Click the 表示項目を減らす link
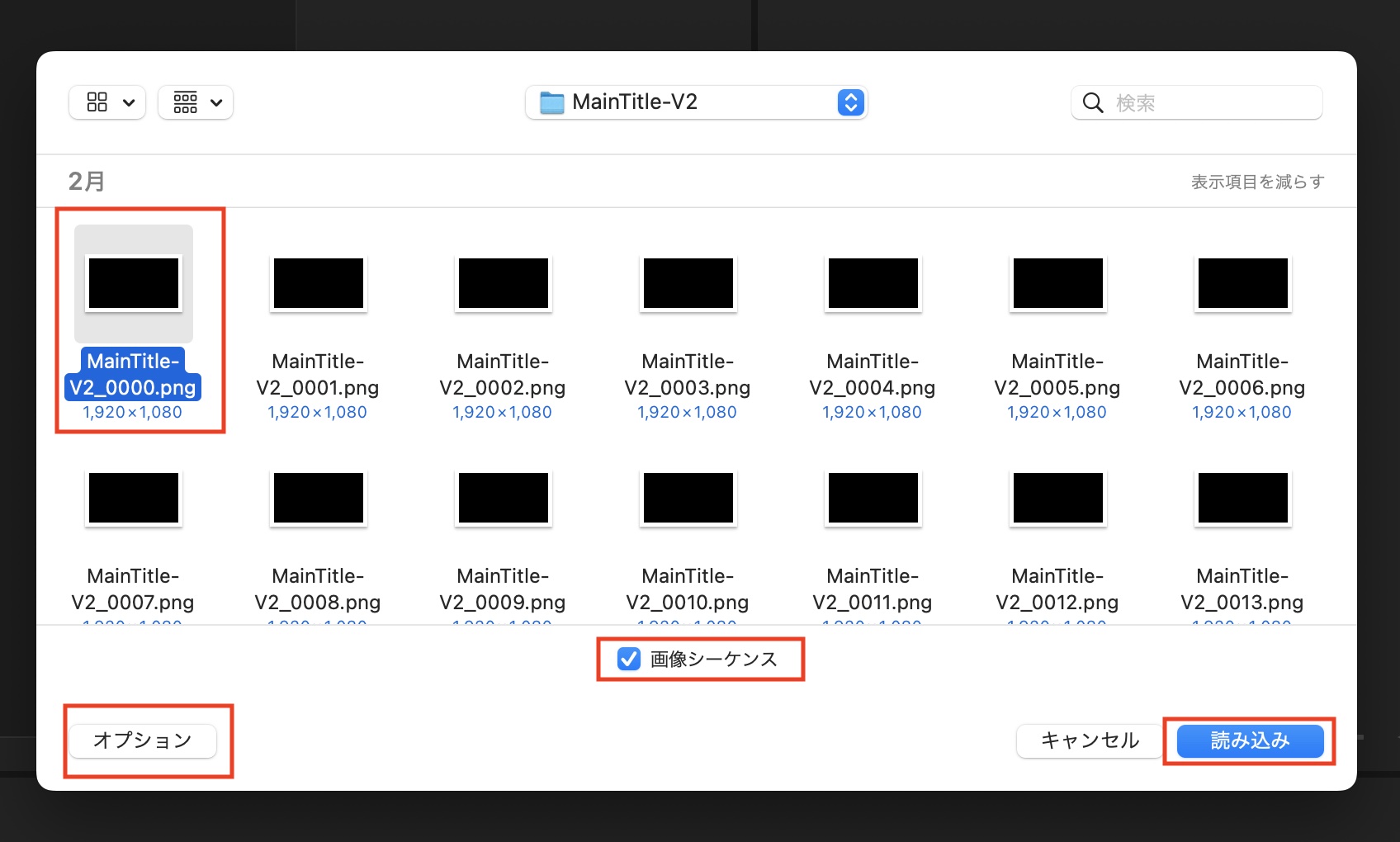The image size is (1400, 842). click(x=1256, y=182)
